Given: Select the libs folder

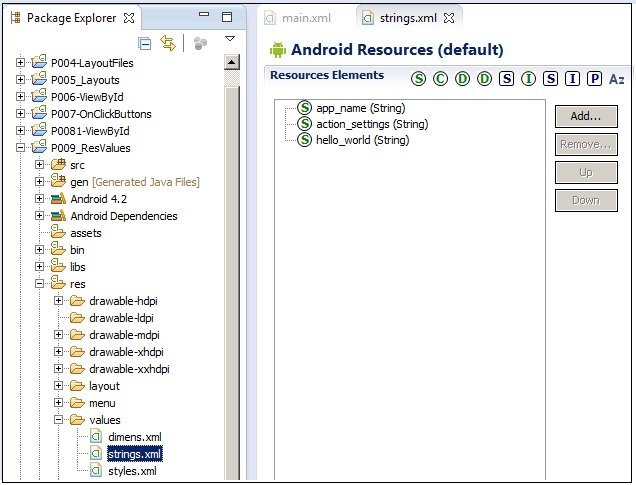Looking at the screenshot, I should (77, 267).
